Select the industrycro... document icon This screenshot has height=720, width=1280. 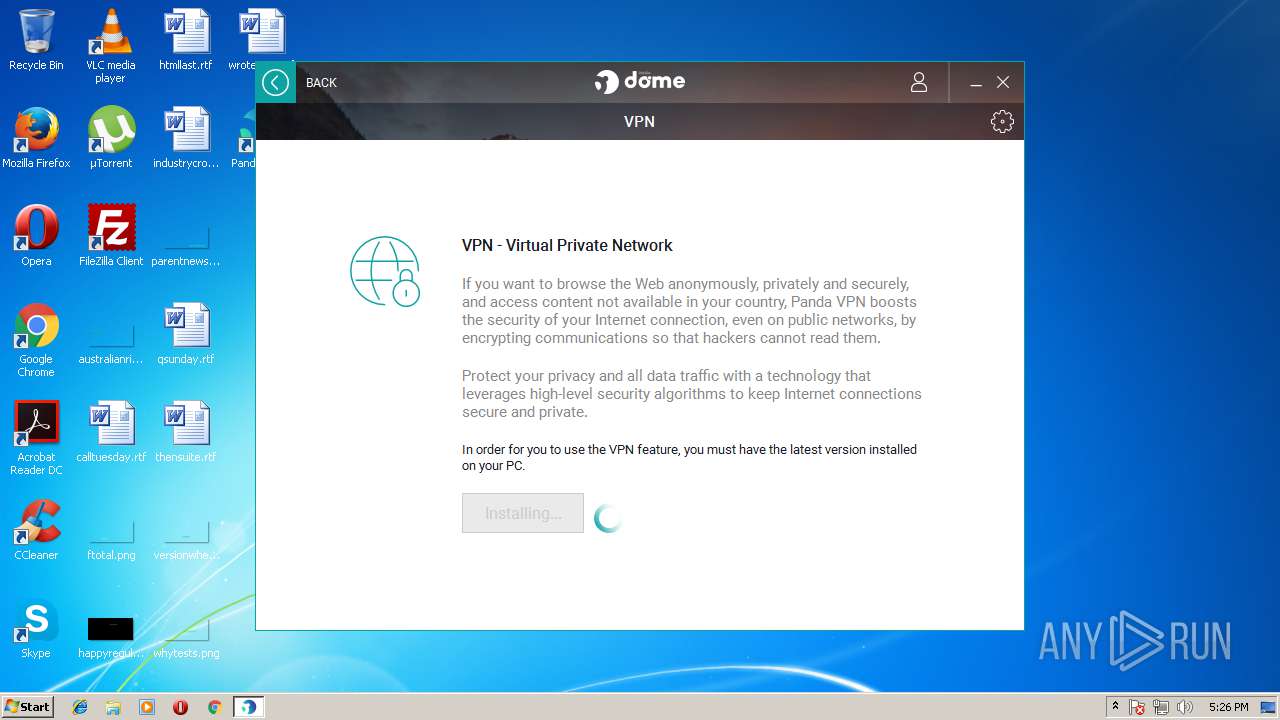[x=186, y=138]
